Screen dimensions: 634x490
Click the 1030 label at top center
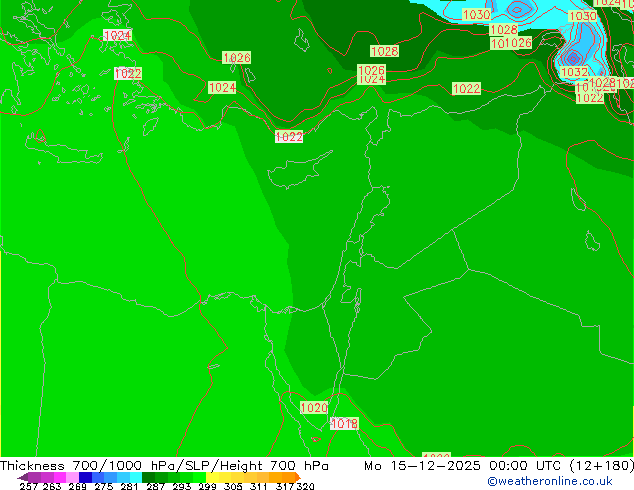[476, 15]
